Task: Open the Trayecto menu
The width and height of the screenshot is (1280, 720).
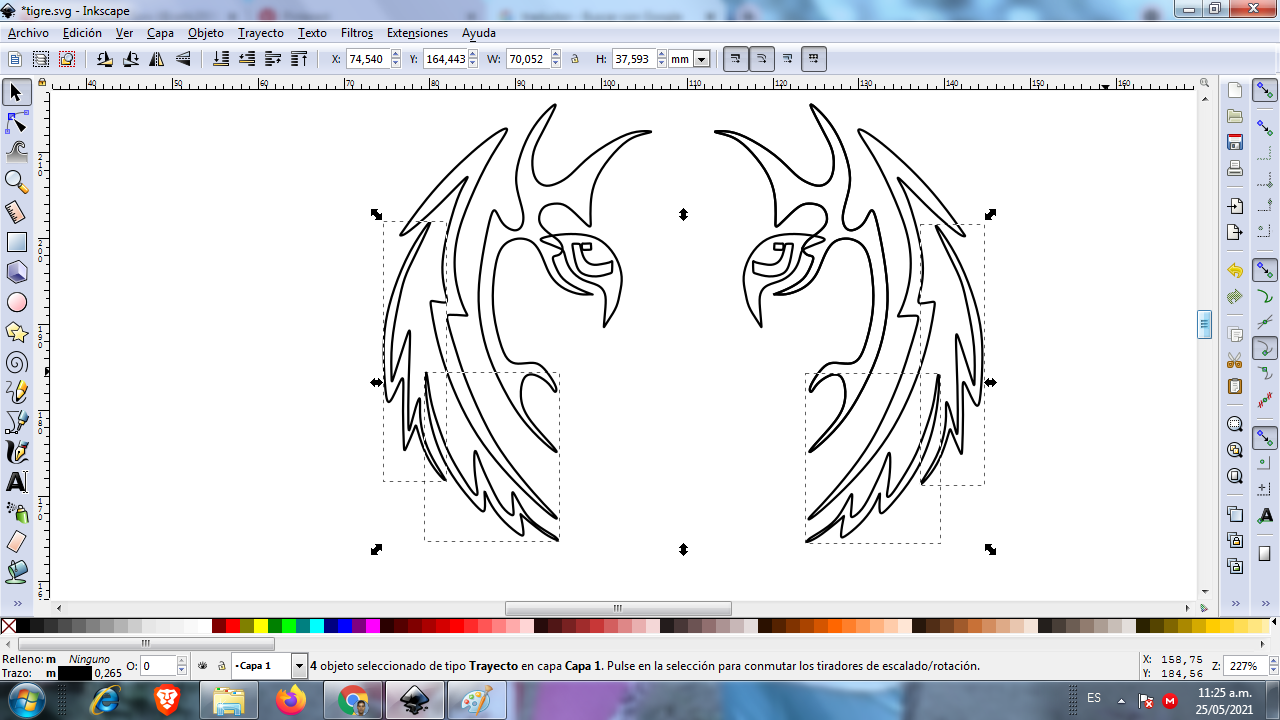Action: (261, 33)
